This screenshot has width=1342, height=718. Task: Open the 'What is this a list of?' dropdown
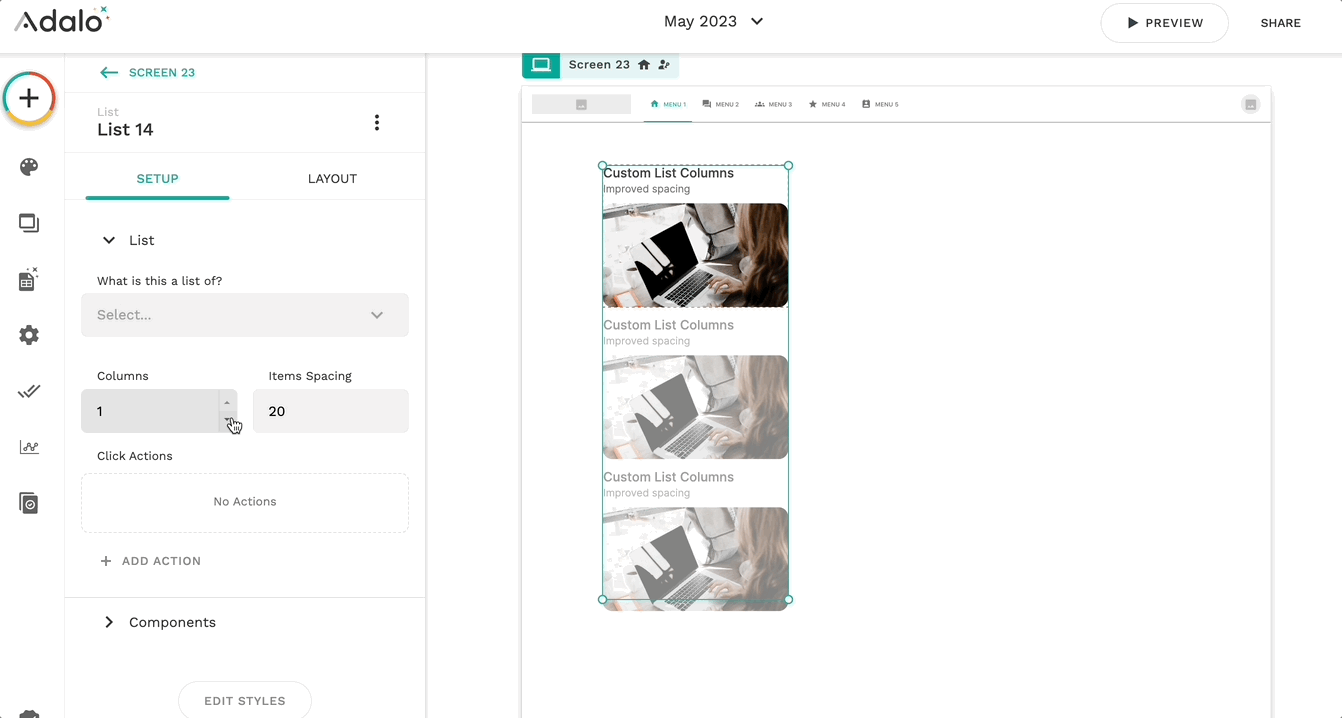click(x=245, y=315)
